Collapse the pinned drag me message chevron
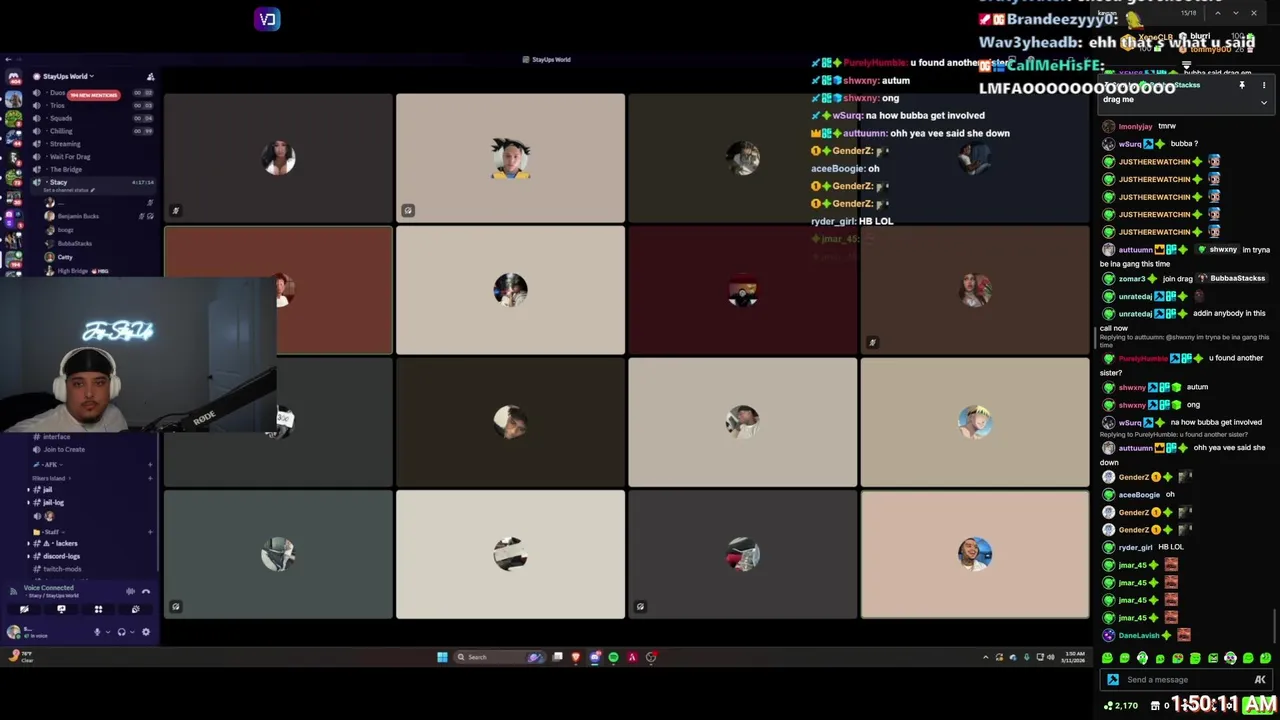This screenshot has height=720, width=1280. [x=1264, y=103]
